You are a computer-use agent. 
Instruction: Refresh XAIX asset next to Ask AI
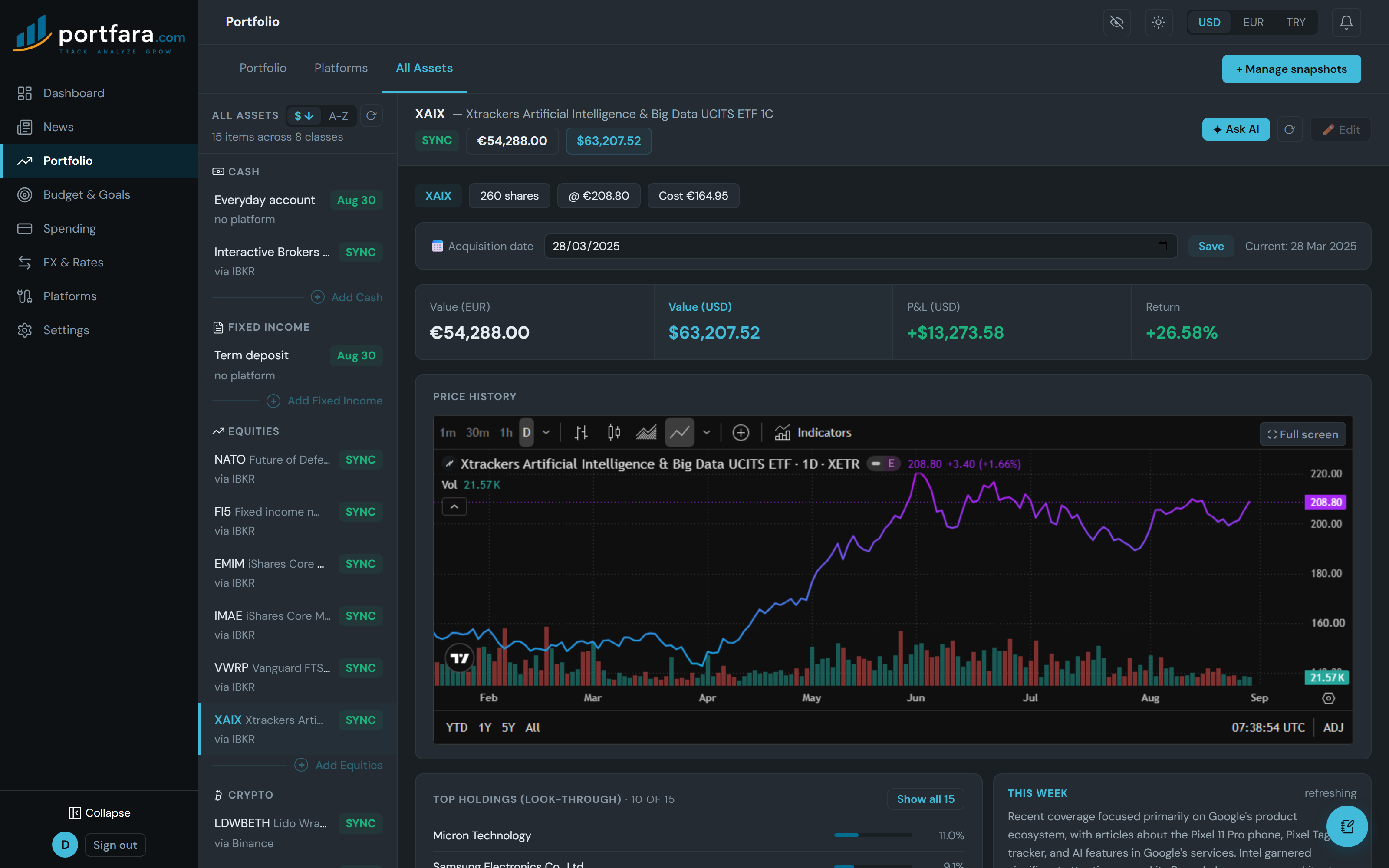tap(1289, 130)
